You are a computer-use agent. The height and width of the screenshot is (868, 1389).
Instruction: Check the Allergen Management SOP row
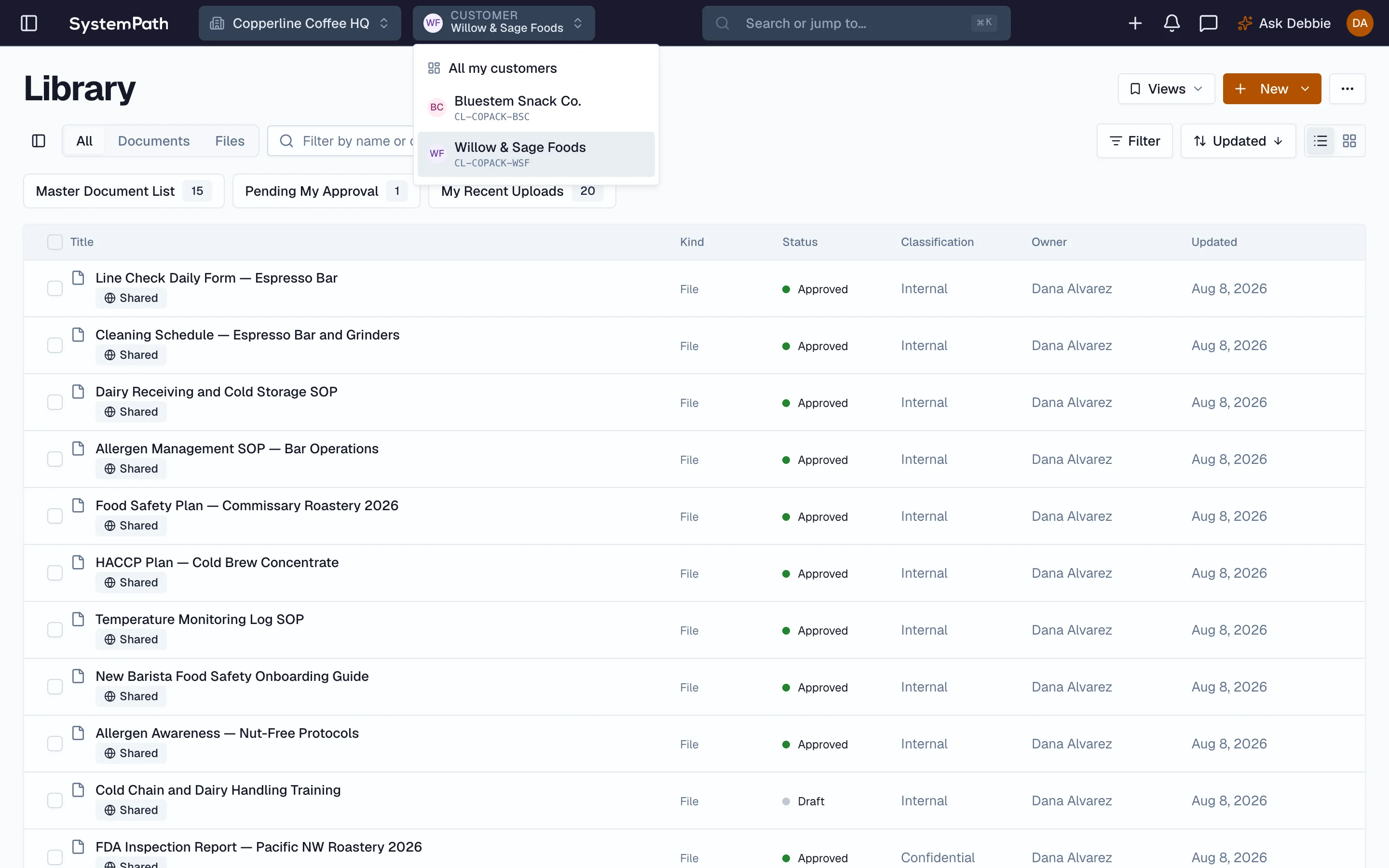[x=55, y=459]
